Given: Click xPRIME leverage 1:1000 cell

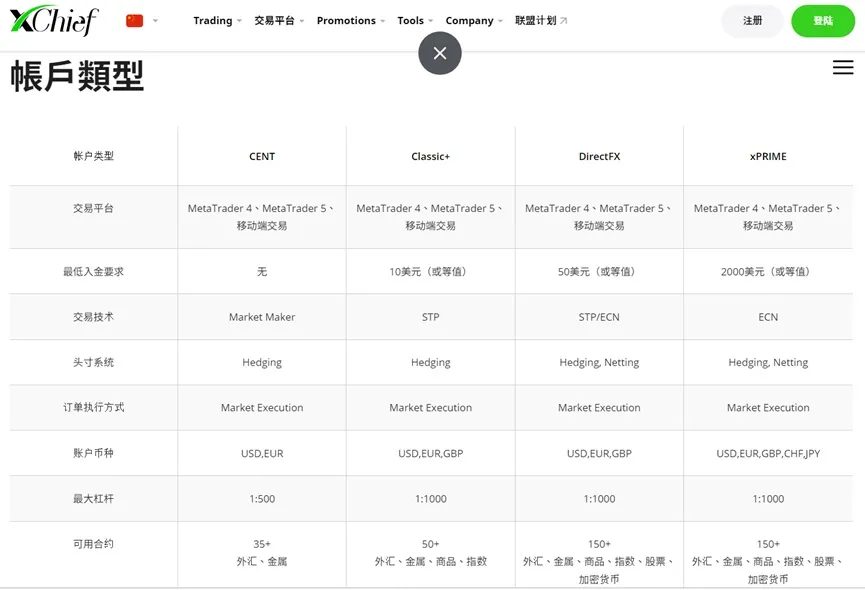Looking at the screenshot, I should (x=768, y=499).
